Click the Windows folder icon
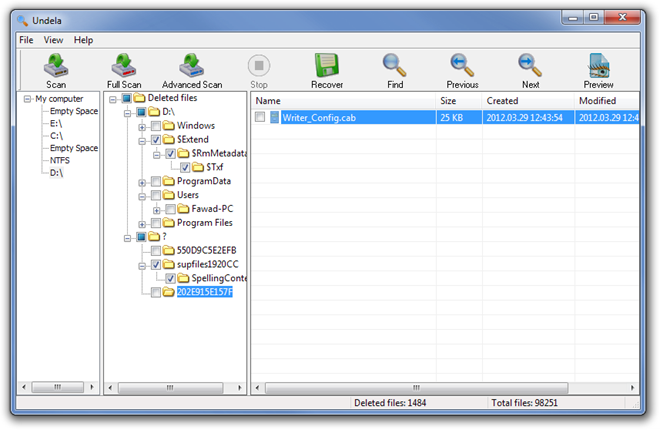 pyautogui.click(x=169, y=126)
